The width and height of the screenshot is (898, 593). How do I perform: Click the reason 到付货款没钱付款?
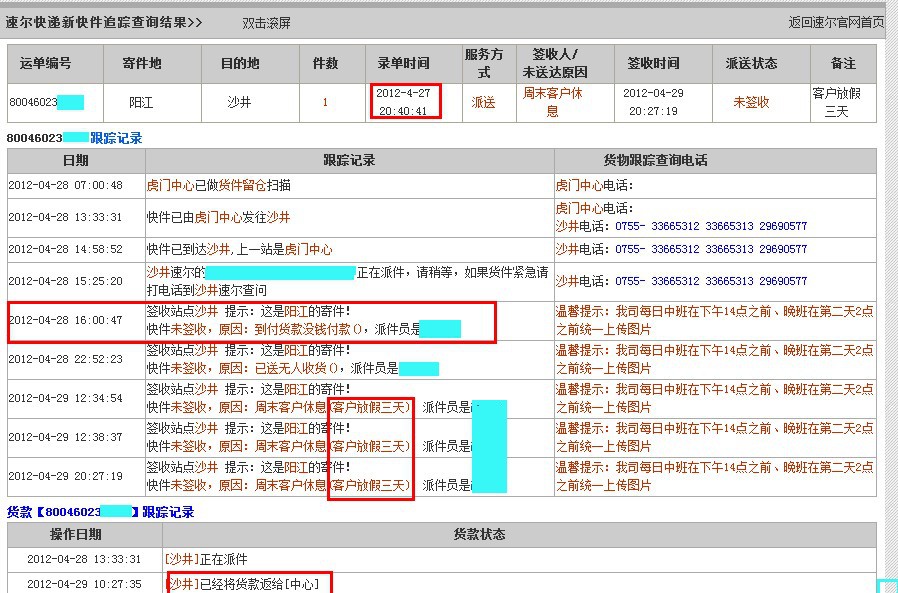click(x=304, y=329)
